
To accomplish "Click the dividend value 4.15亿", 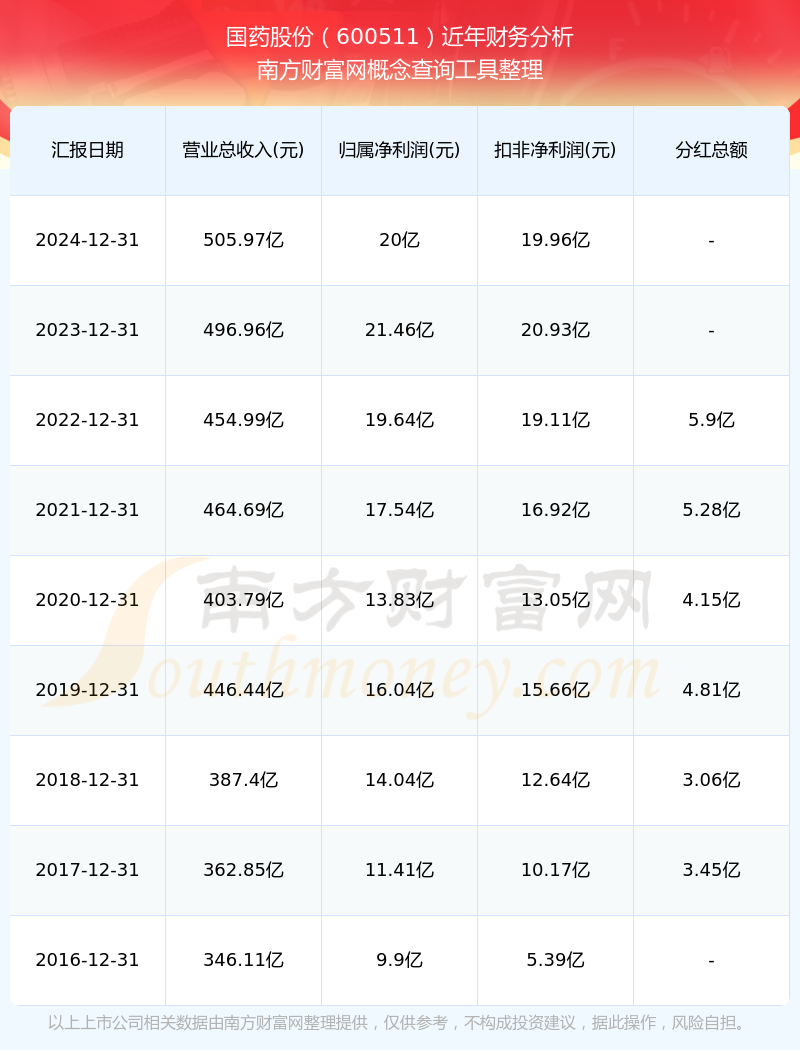I will pos(712,600).
